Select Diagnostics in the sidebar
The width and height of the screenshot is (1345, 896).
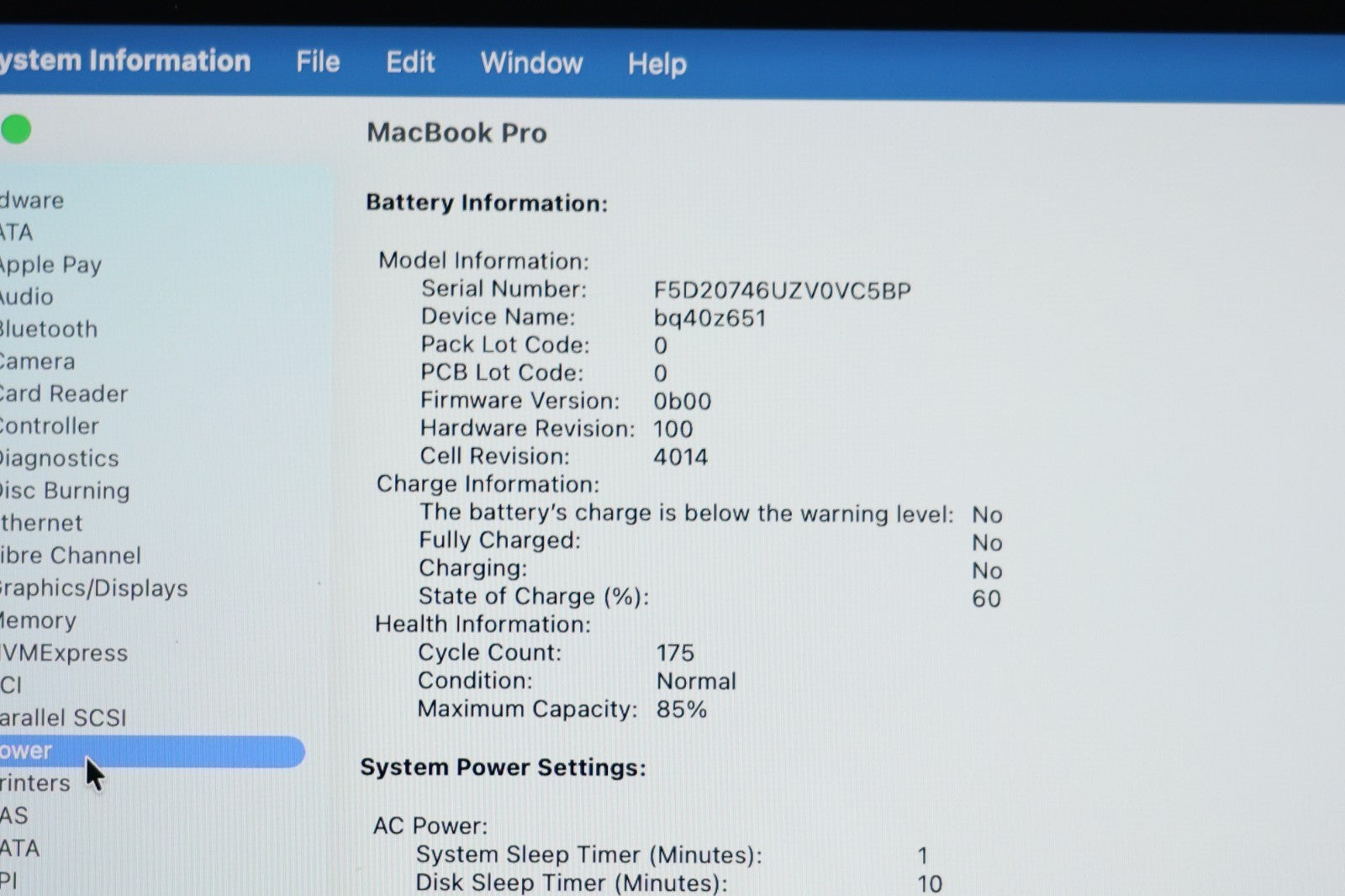59,459
